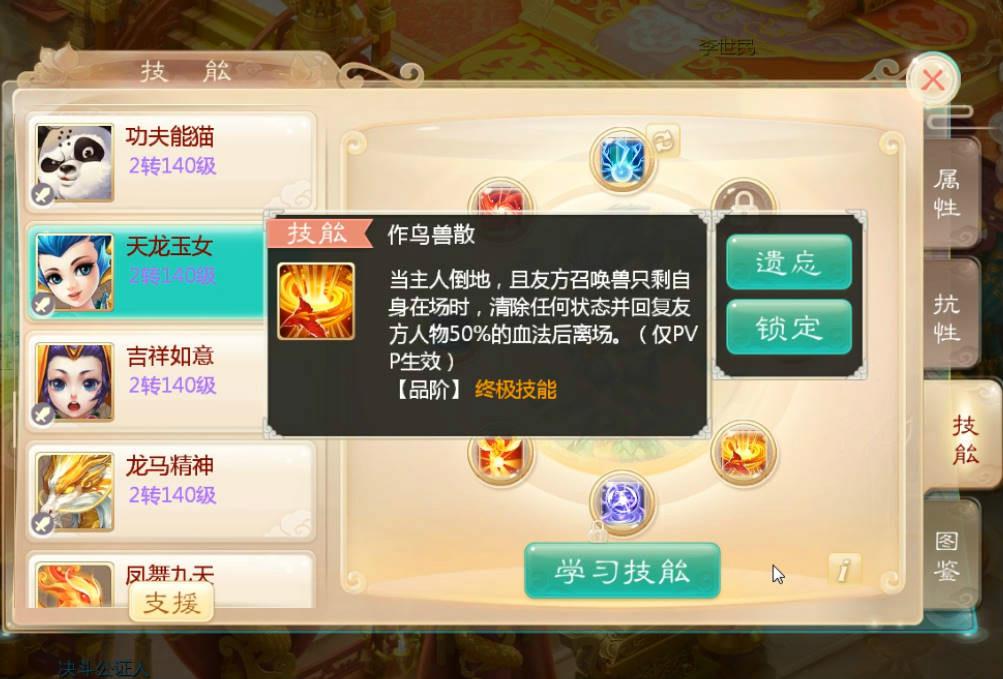Click the 锁定 lock button

(789, 328)
